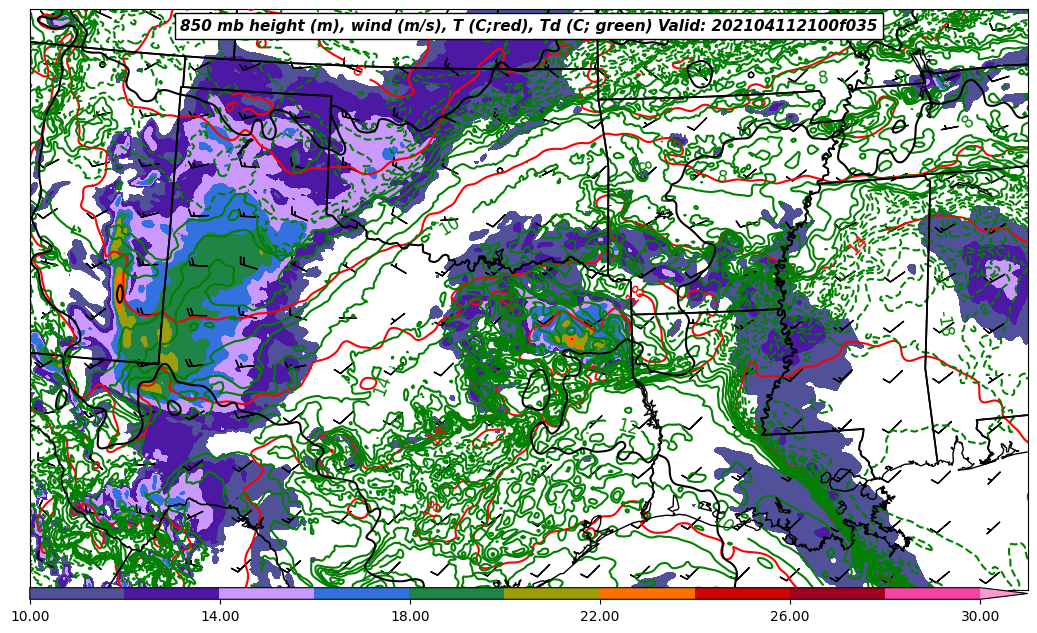Select the blue 16–18 colorbar segment
This screenshot has height=633, width=1037.
click(362, 593)
